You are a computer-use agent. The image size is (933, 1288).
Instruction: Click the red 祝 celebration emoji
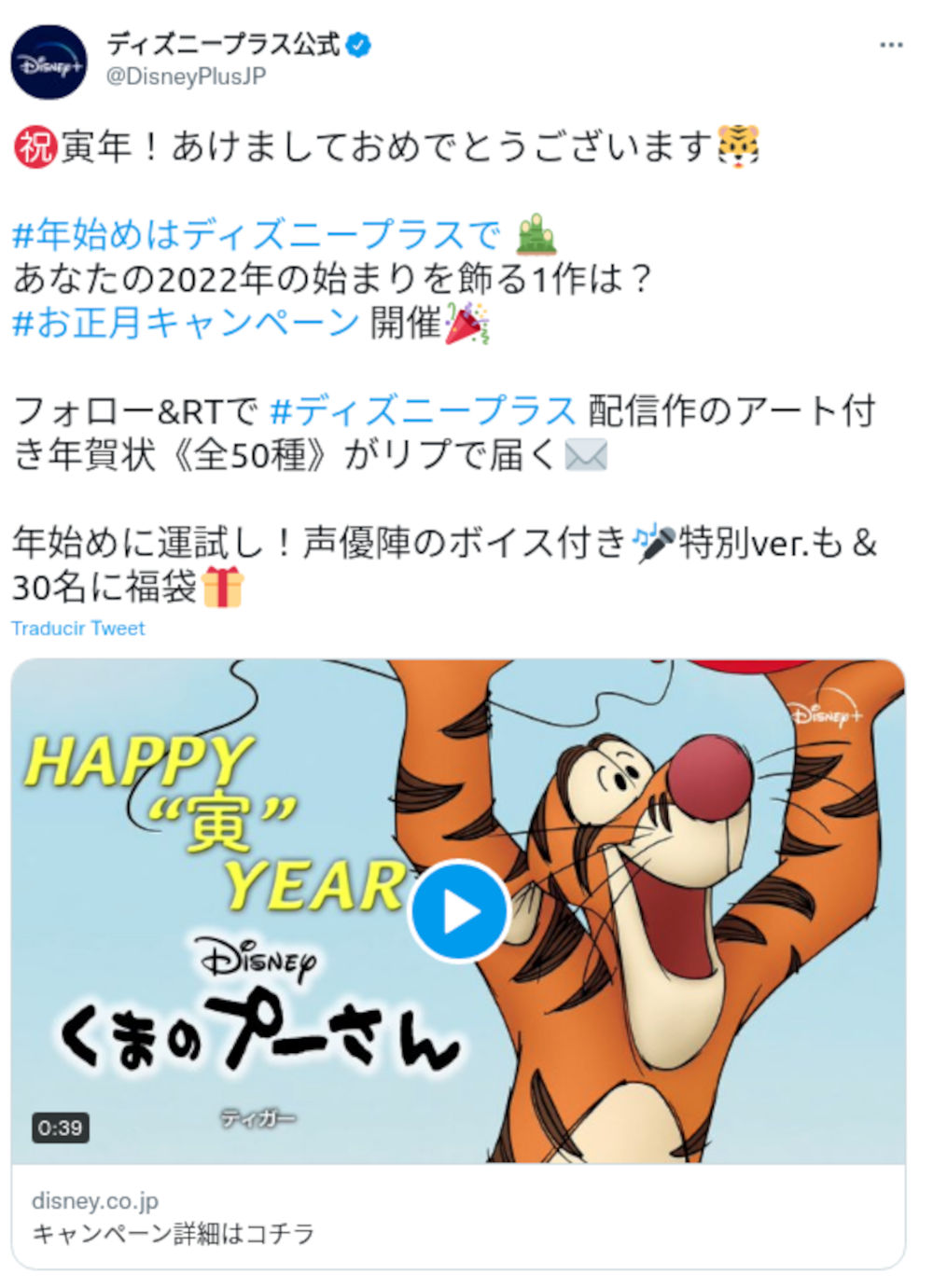click(x=35, y=146)
